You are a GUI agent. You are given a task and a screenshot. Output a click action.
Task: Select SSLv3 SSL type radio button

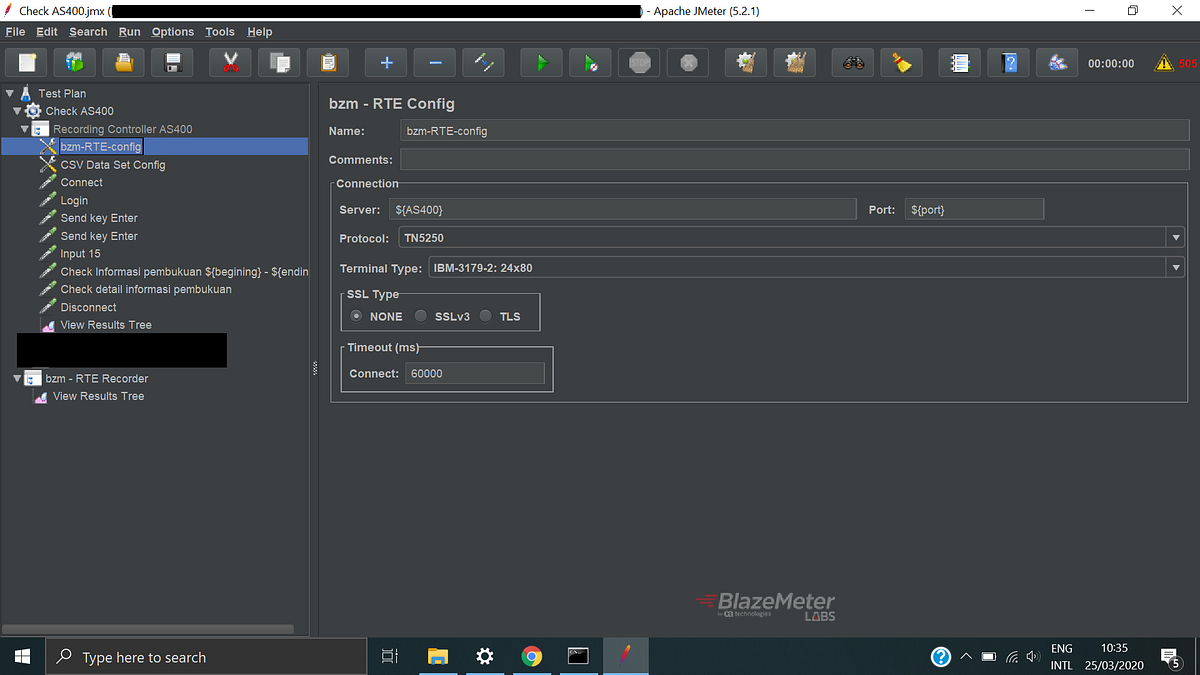click(421, 316)
